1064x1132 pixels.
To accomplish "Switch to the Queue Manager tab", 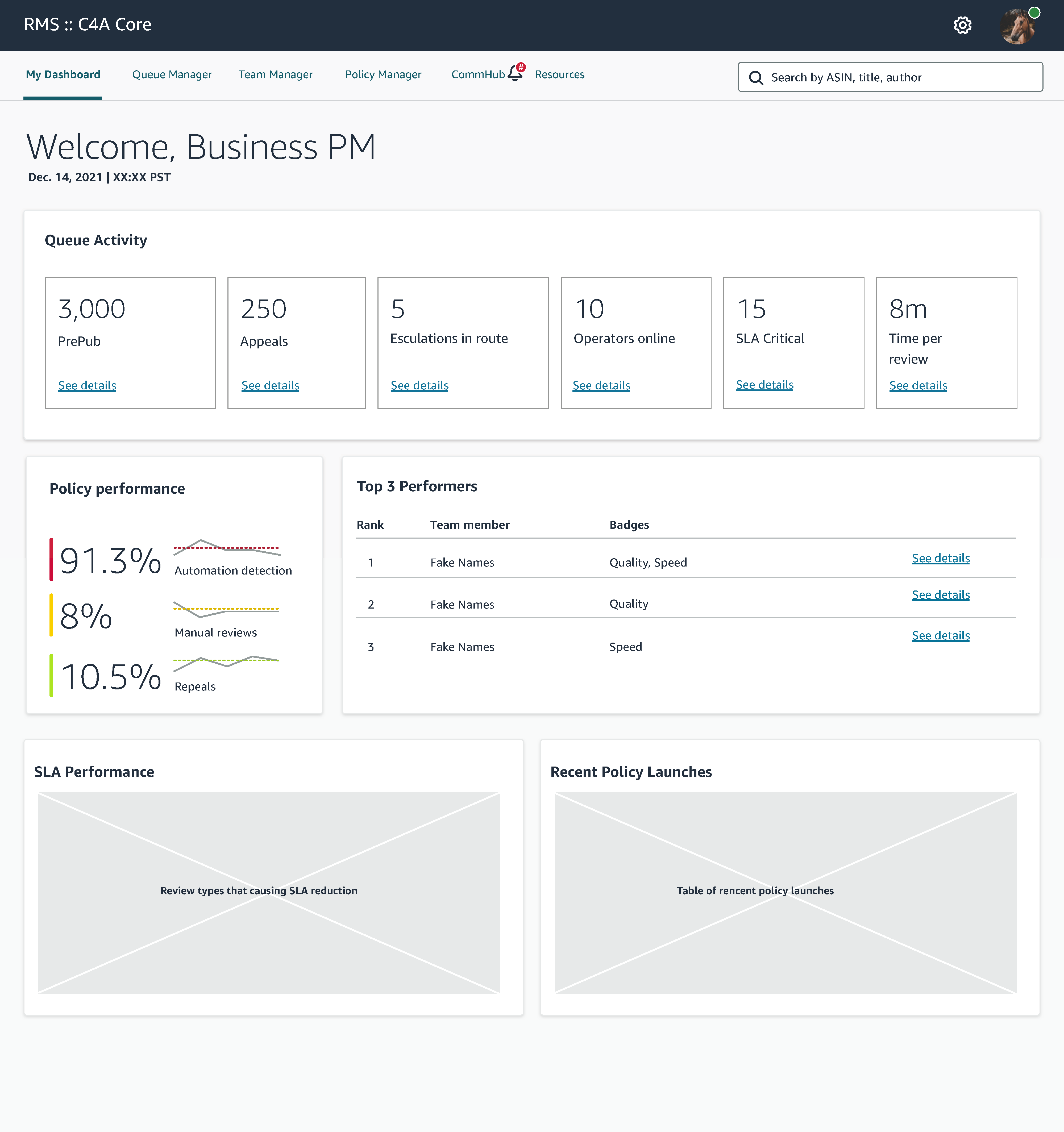I will click(x=172, y=74).
